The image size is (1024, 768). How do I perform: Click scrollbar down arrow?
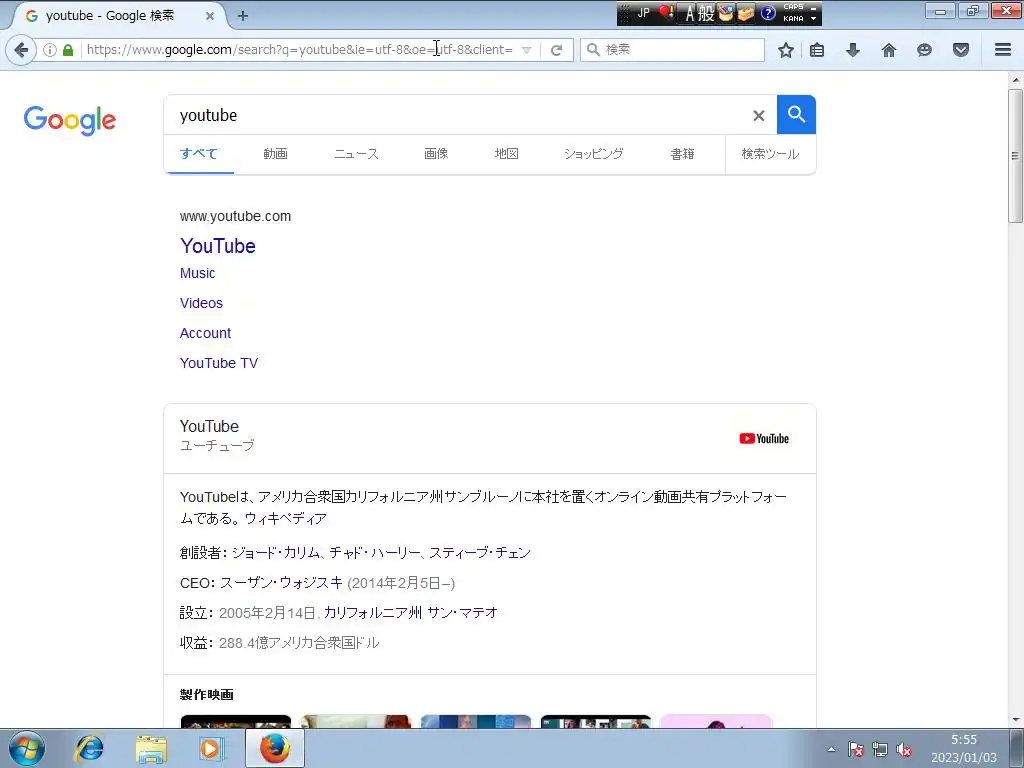pyautogui.click(x=1015, y=720)
